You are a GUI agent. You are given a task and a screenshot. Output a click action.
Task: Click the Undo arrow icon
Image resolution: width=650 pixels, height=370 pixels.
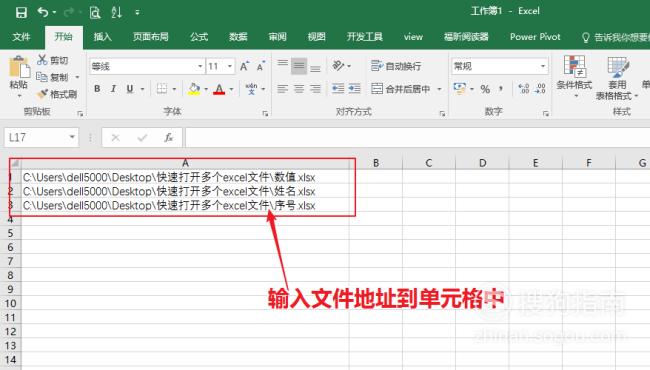tap(43, 12)
